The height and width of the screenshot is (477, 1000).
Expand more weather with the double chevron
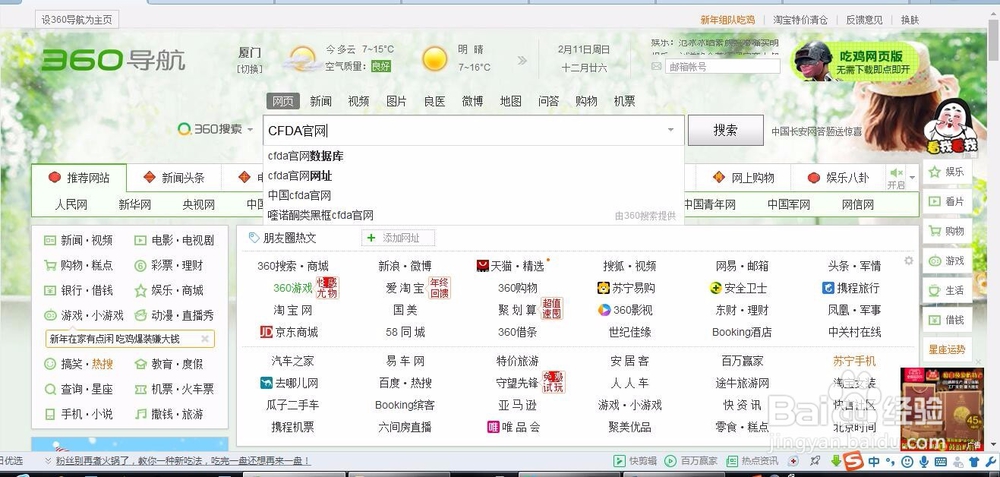[522, 61]
